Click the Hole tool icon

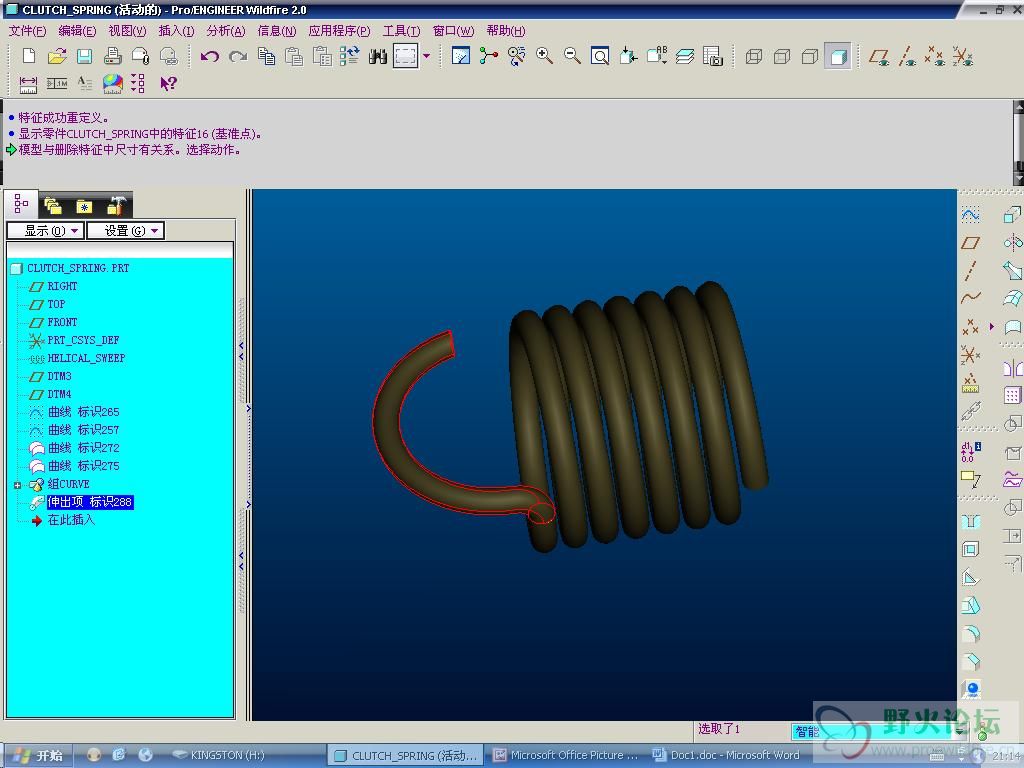click(x=970, y=521)
